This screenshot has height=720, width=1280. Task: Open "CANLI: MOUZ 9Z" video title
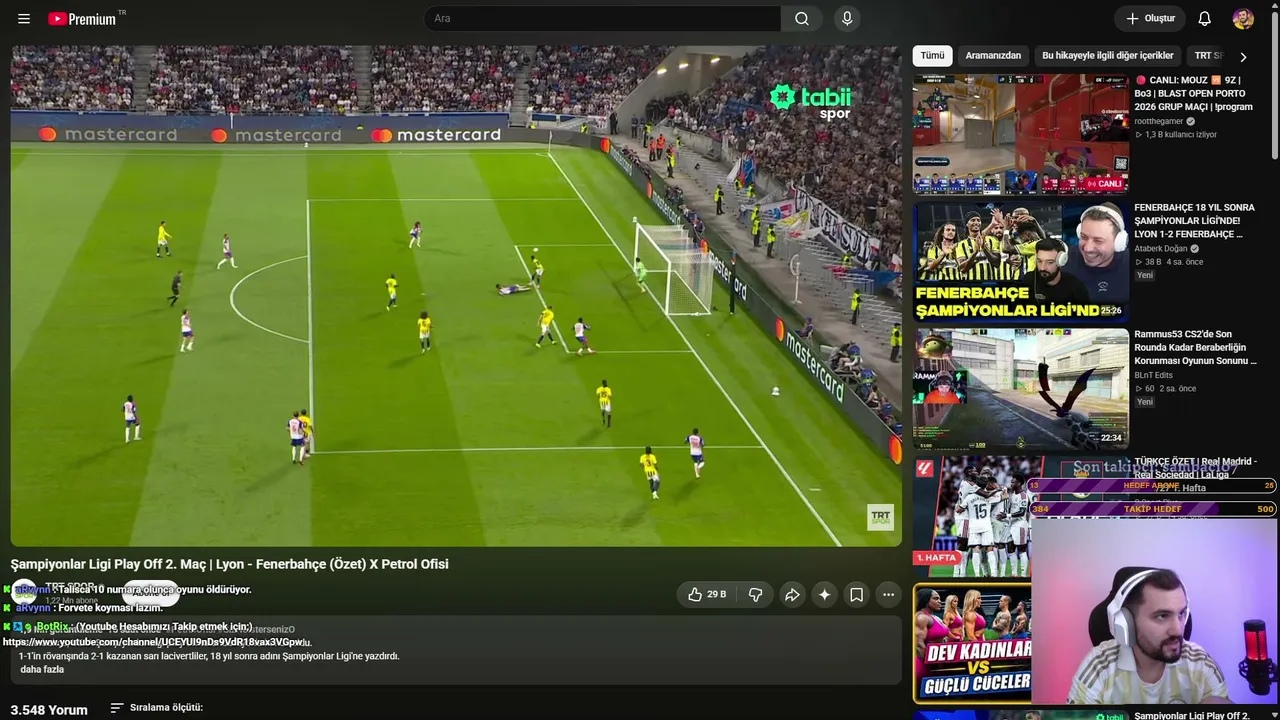click(1193, 93)
